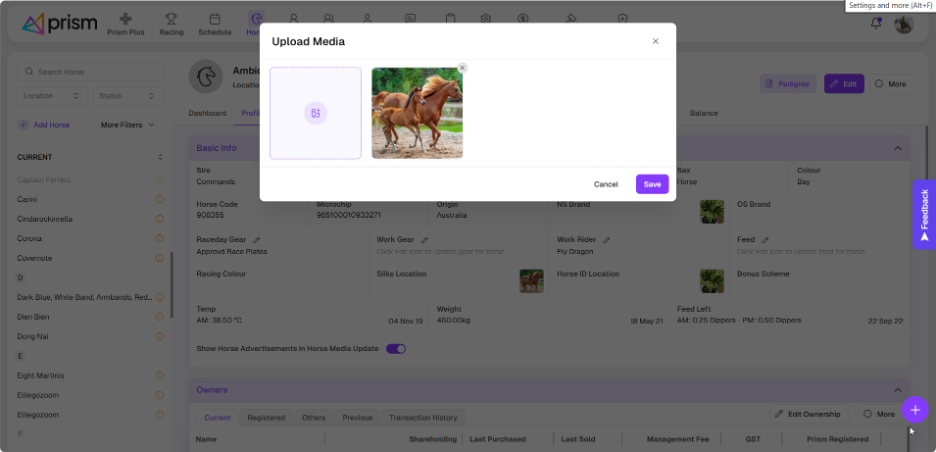Collapse the Owners section

pos(896,390)
